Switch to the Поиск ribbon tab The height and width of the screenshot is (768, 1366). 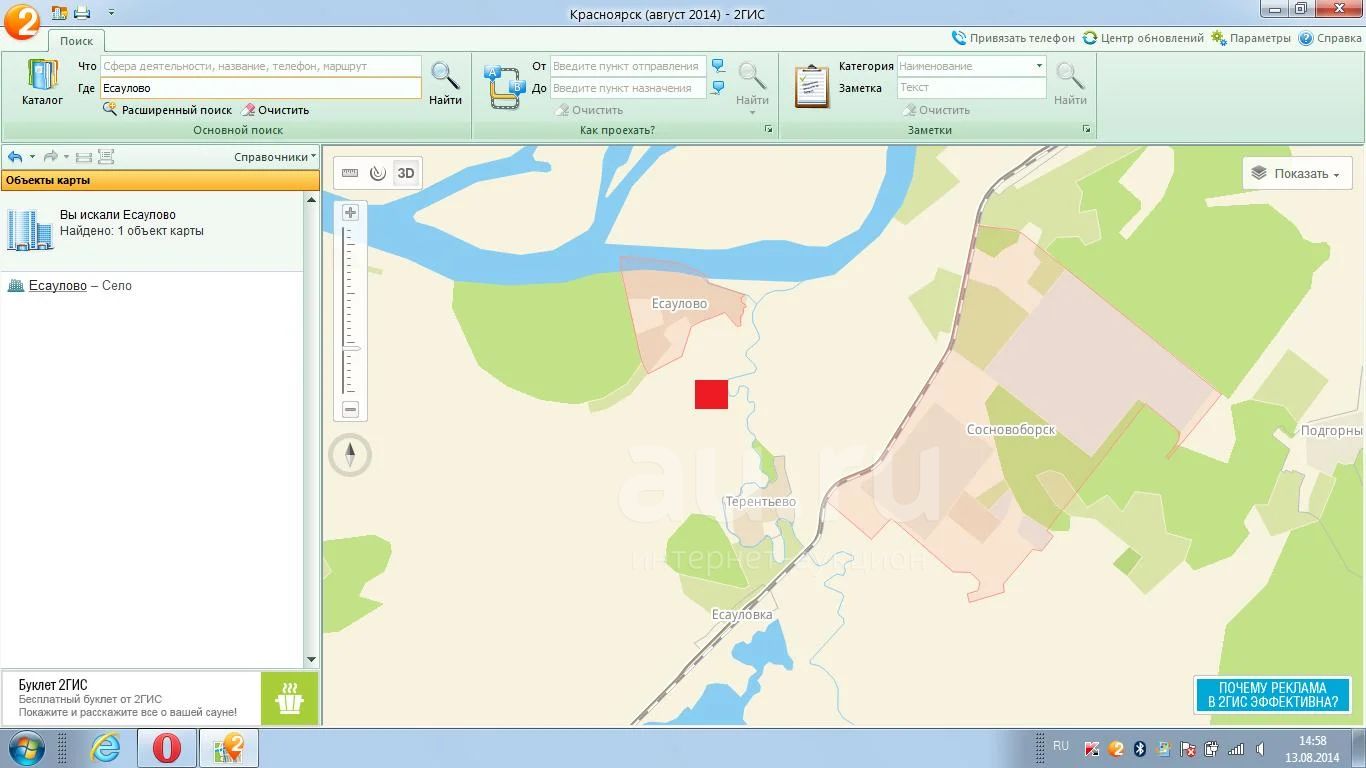pos(76,41)
